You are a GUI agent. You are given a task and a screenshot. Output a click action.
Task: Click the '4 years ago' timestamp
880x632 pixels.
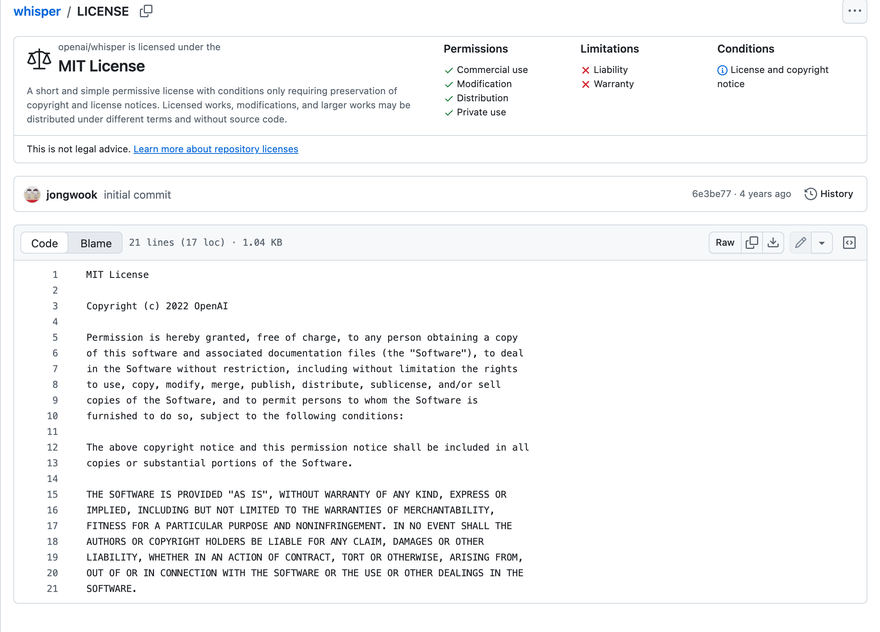click(765, 194)
